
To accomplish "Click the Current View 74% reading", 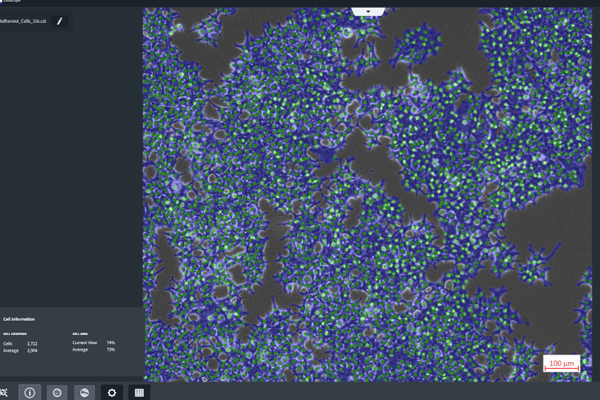I will point(110,343).
